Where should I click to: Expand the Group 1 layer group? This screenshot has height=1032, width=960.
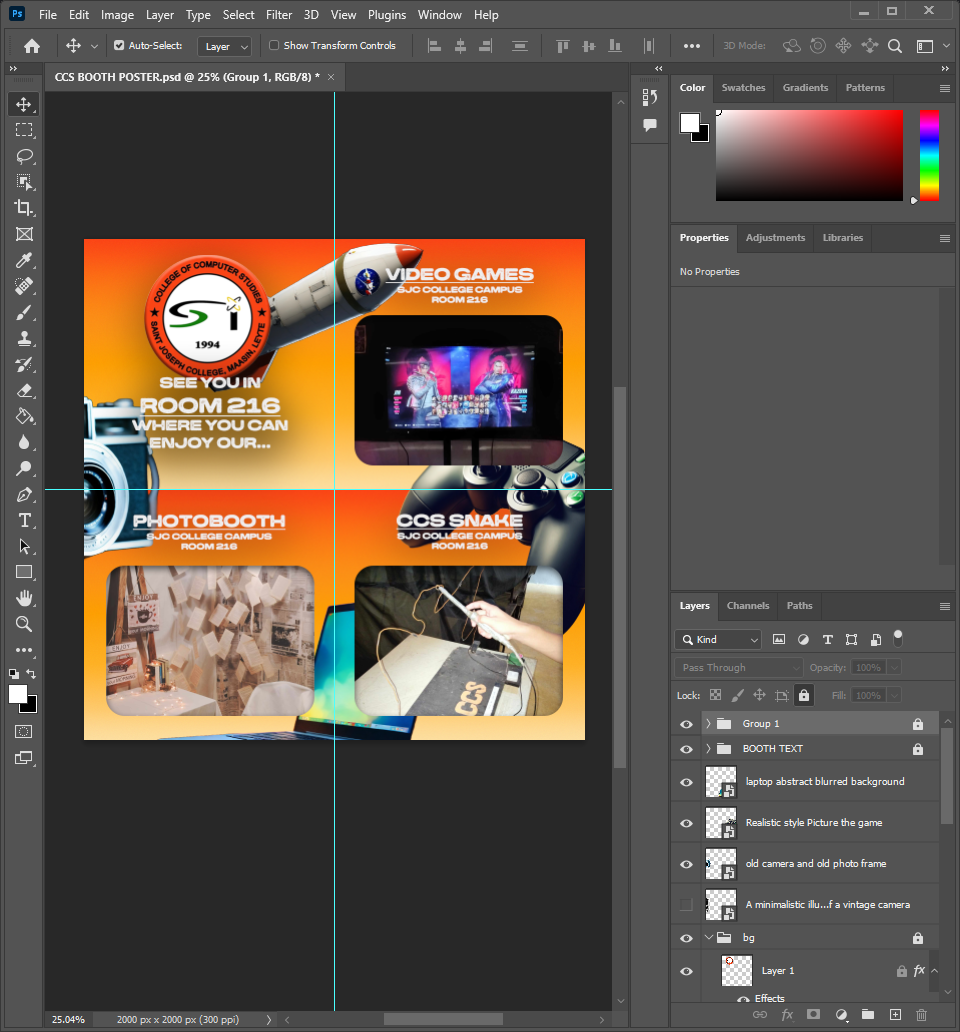coord(708,723)
